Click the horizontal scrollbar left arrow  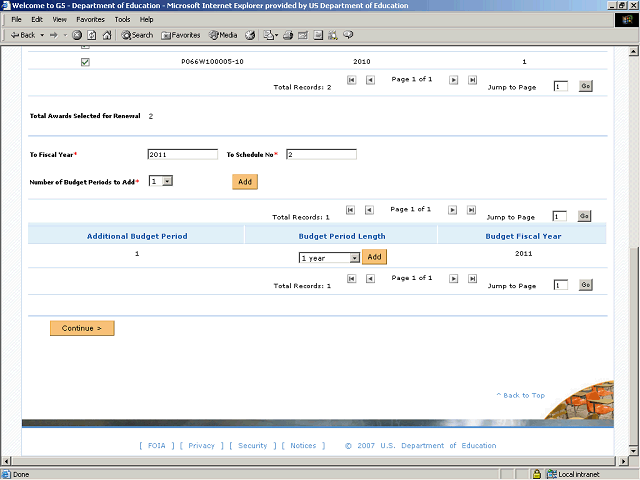(6, 461)
